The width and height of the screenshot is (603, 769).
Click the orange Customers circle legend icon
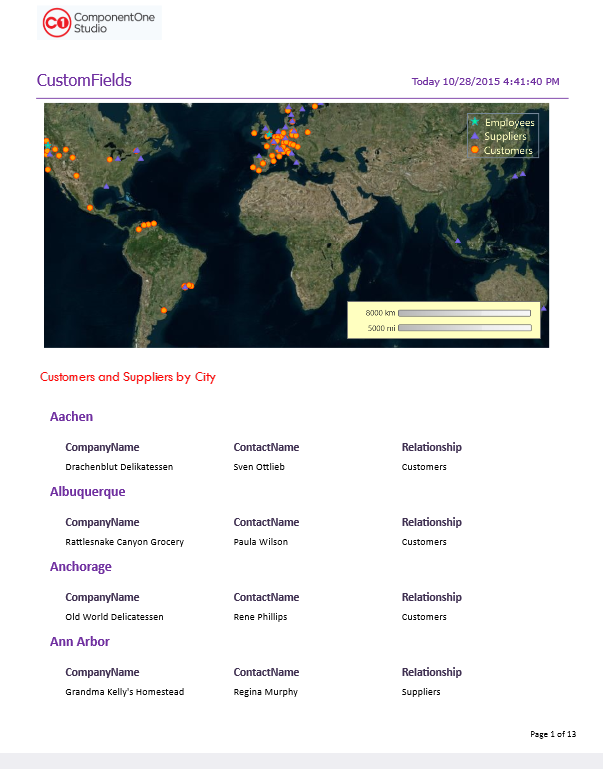click(x=474, y=150)
